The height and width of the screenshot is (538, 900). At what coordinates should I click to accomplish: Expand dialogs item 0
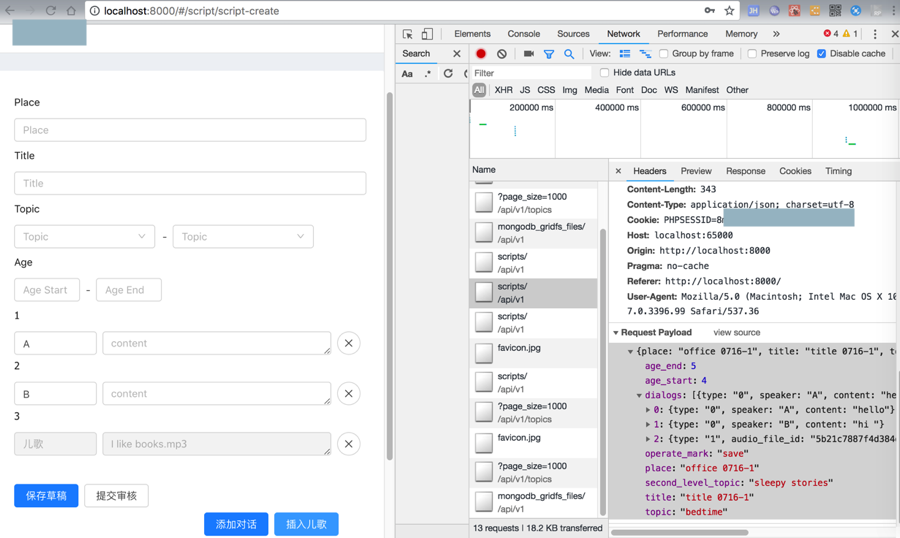click(648, 410)
